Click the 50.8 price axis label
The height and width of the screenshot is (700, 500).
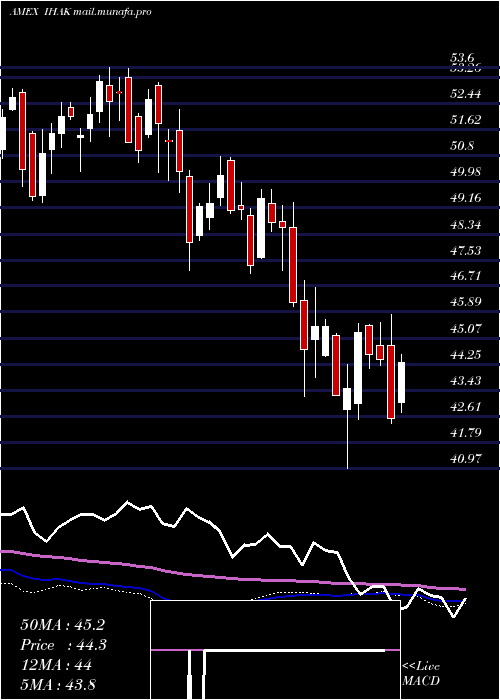(462, 146)
